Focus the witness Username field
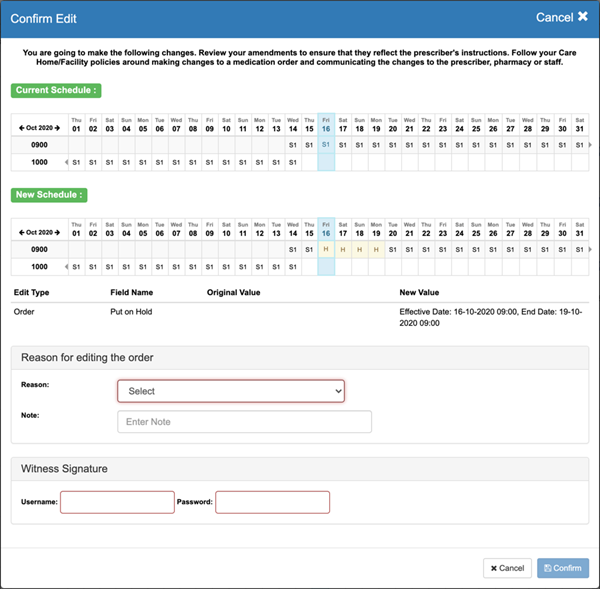This screenshot has width=600, height=589. [117, 502]
